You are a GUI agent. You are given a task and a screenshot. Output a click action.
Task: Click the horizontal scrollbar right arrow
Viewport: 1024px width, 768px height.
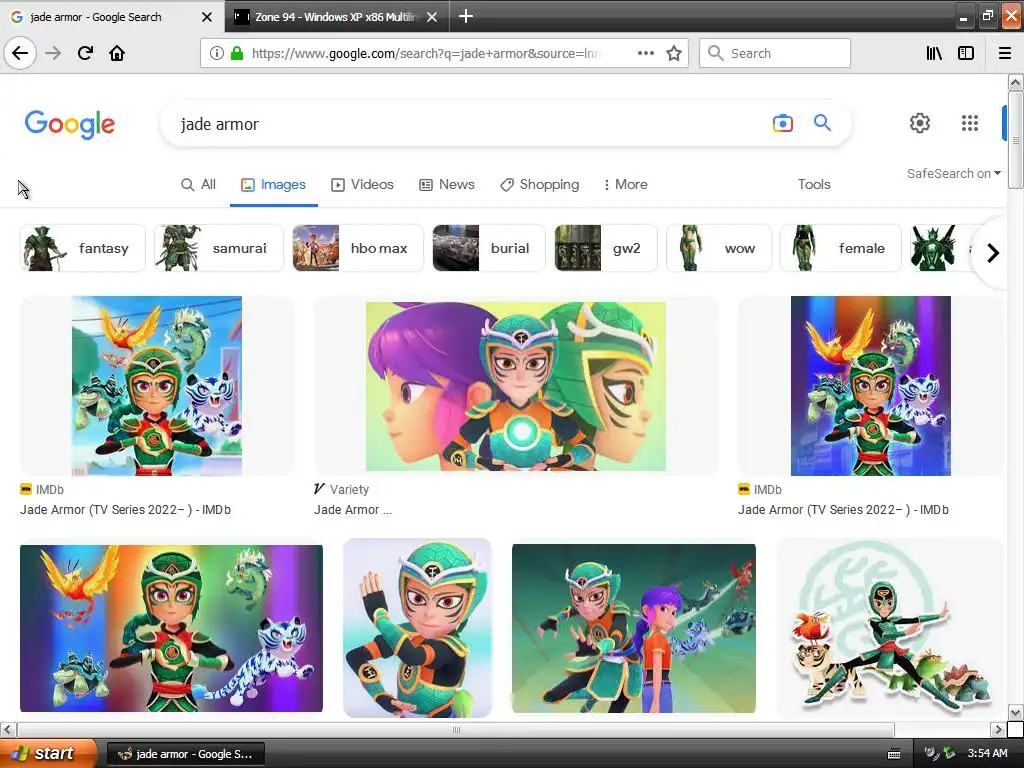pyautogui.click(x=999, y=729)
